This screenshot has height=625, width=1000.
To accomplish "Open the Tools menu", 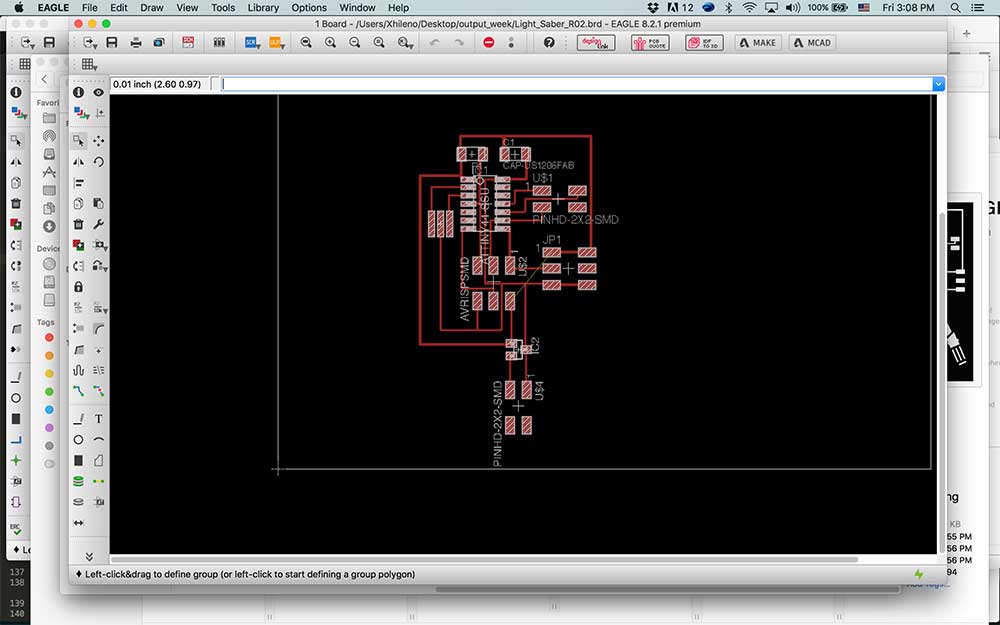I will (x=223, y=8).
